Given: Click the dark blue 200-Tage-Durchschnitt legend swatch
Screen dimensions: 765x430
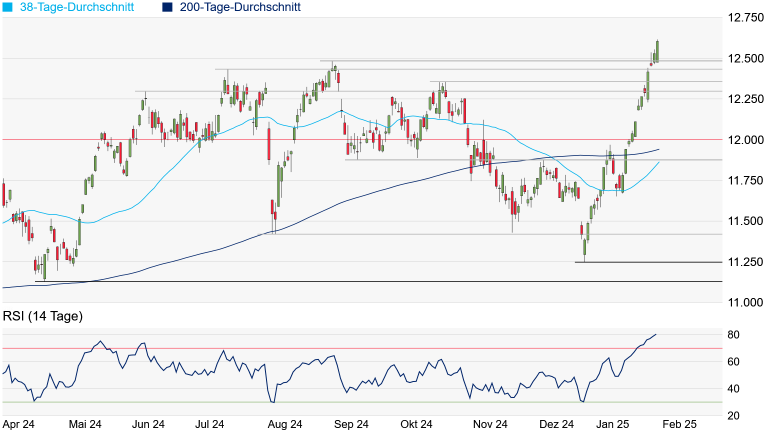Looking at the screenshot, I should 167,7.
